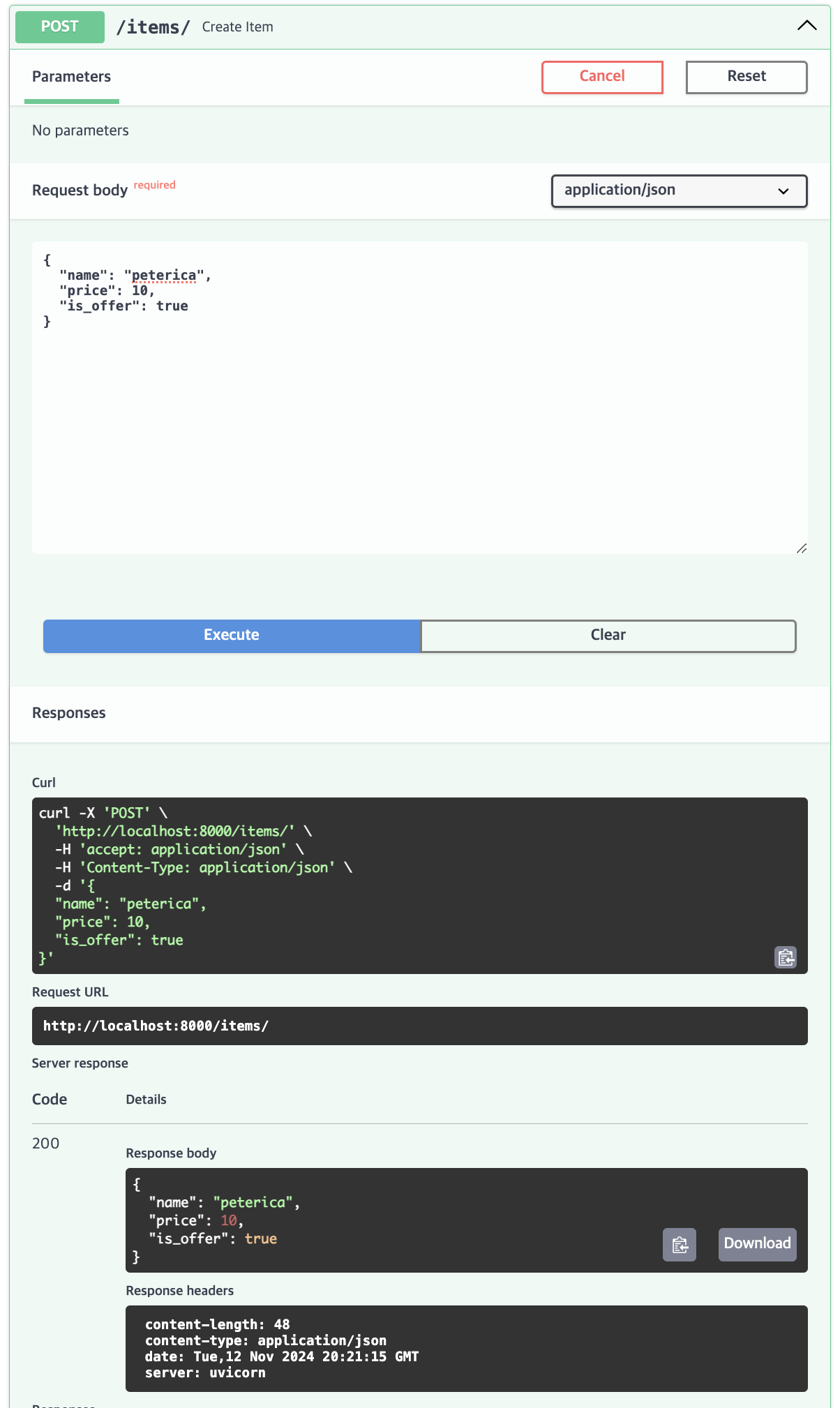Image resolution: width=840 pixels, height=1408 pixels.
Task: Click the "Code" column header
Action: [x=50, y=1100]
